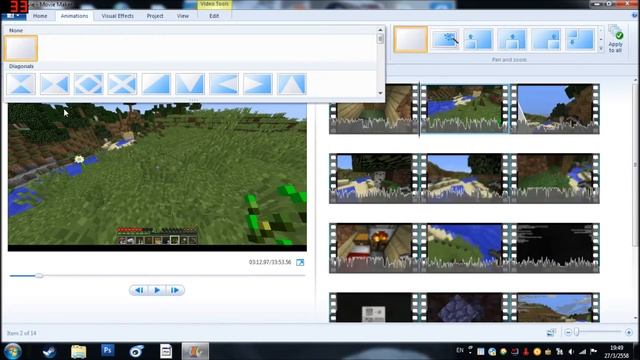Open the Movie Maker file menu button
The width and height of the screenshot is (640, 360).
[14, 16]
